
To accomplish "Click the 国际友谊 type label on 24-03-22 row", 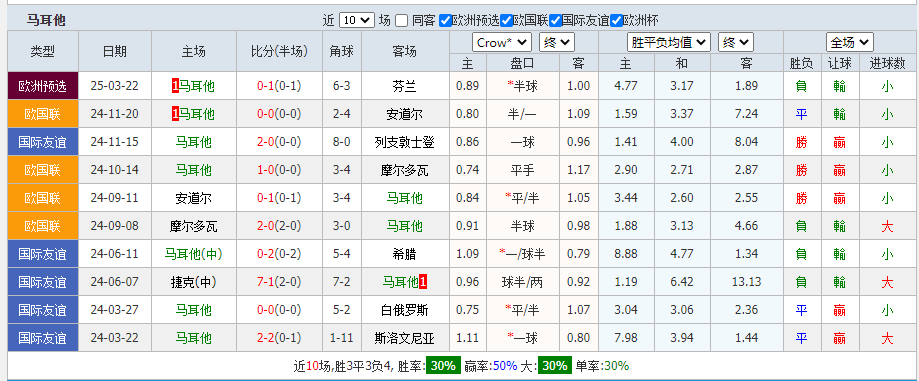I will tap(43, 338).
